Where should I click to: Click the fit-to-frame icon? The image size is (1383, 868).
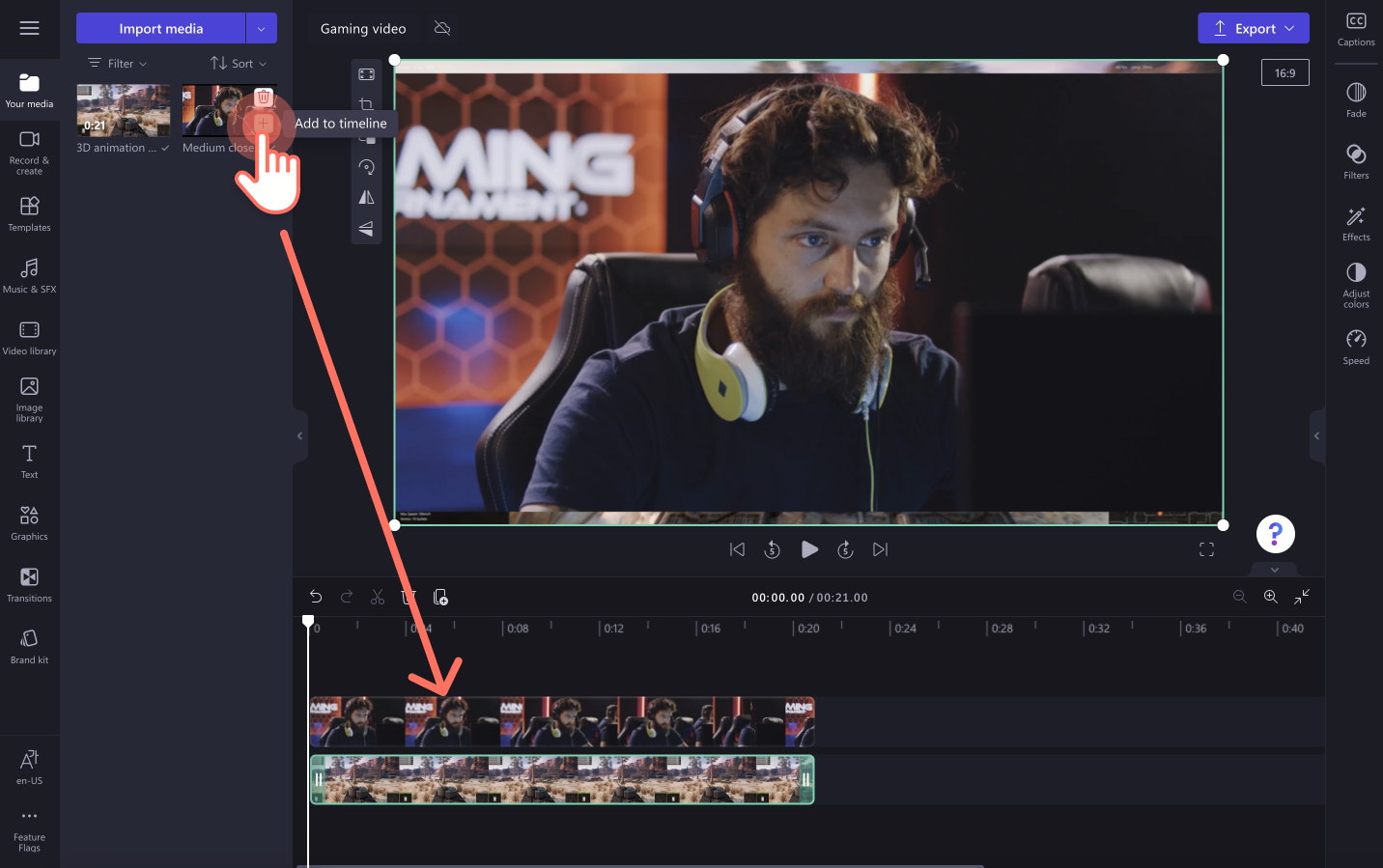click(x=366, y=74)
